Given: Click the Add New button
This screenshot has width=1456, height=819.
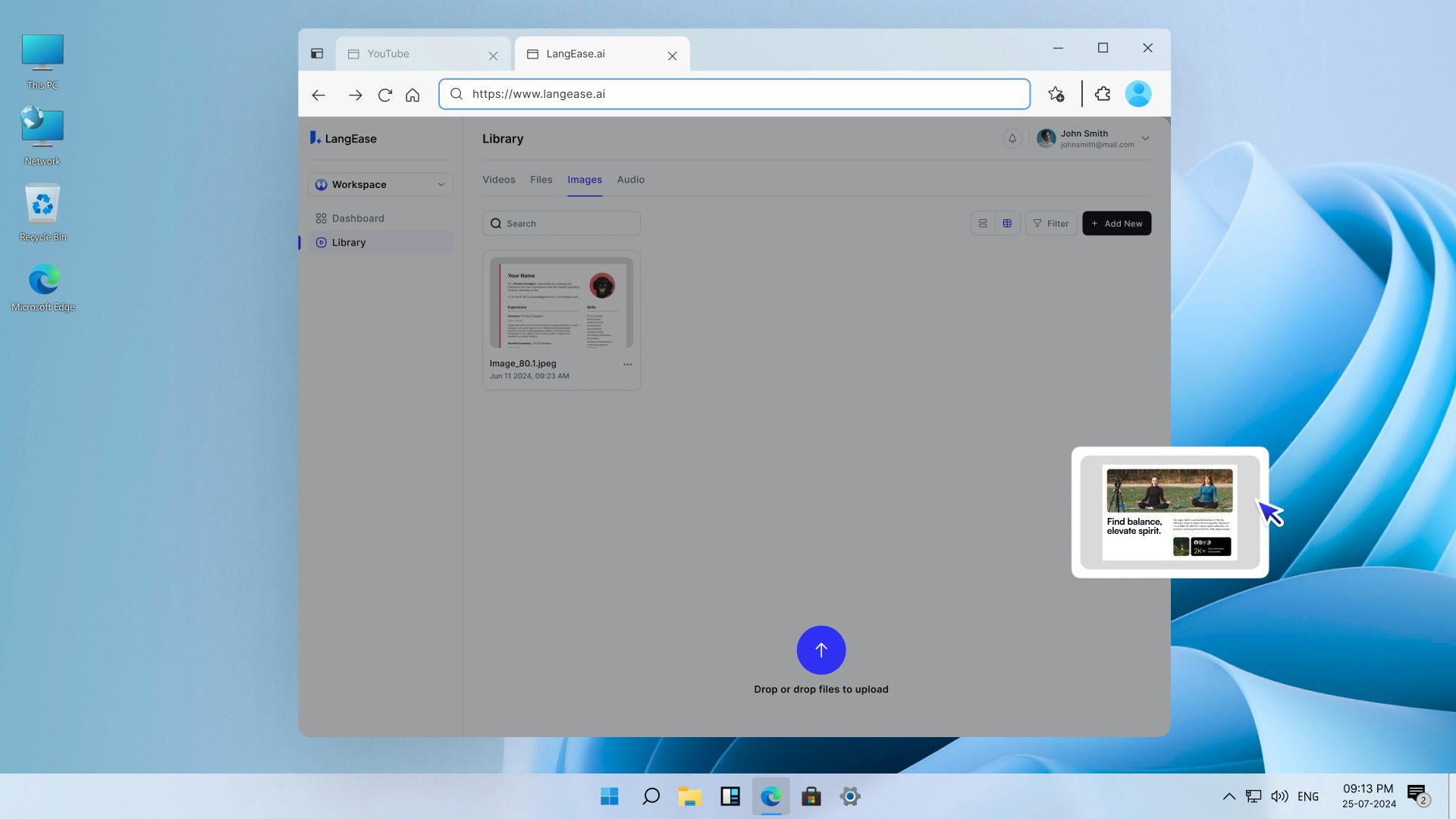Looking at the screenshot, I should [1116, 224].
